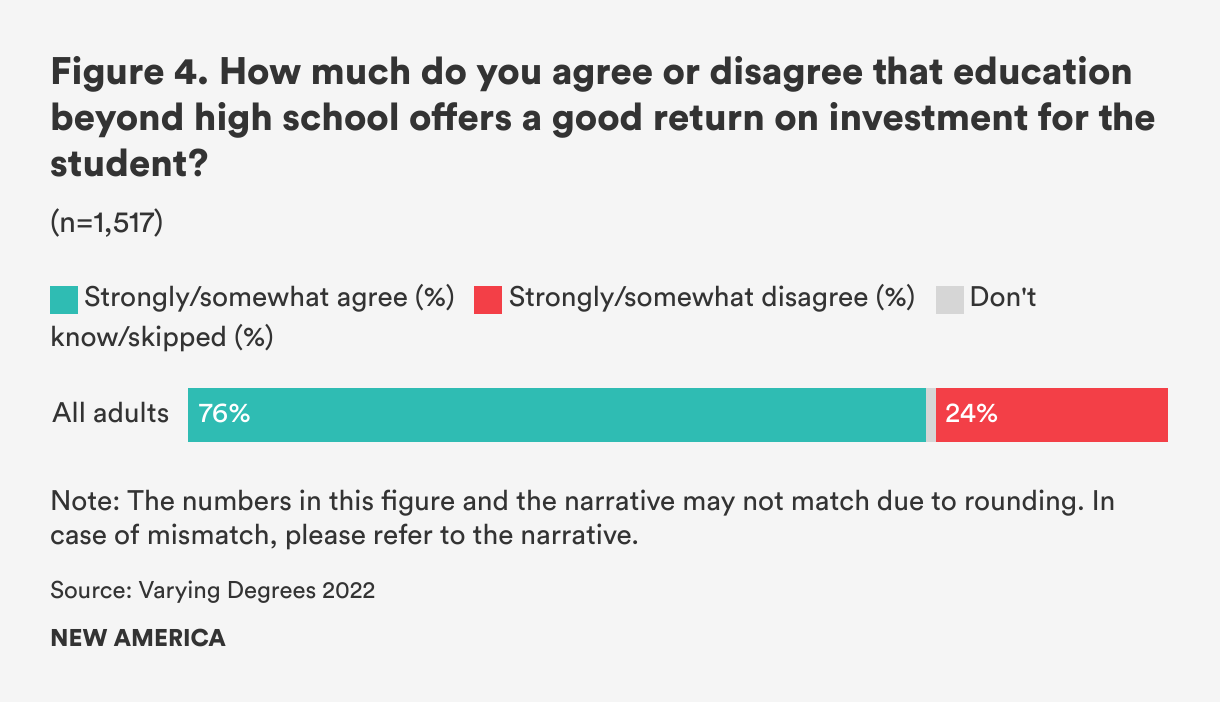1220x702 pixels.
Task: Click the red disagree legend swatch
Action: (487, 299)
